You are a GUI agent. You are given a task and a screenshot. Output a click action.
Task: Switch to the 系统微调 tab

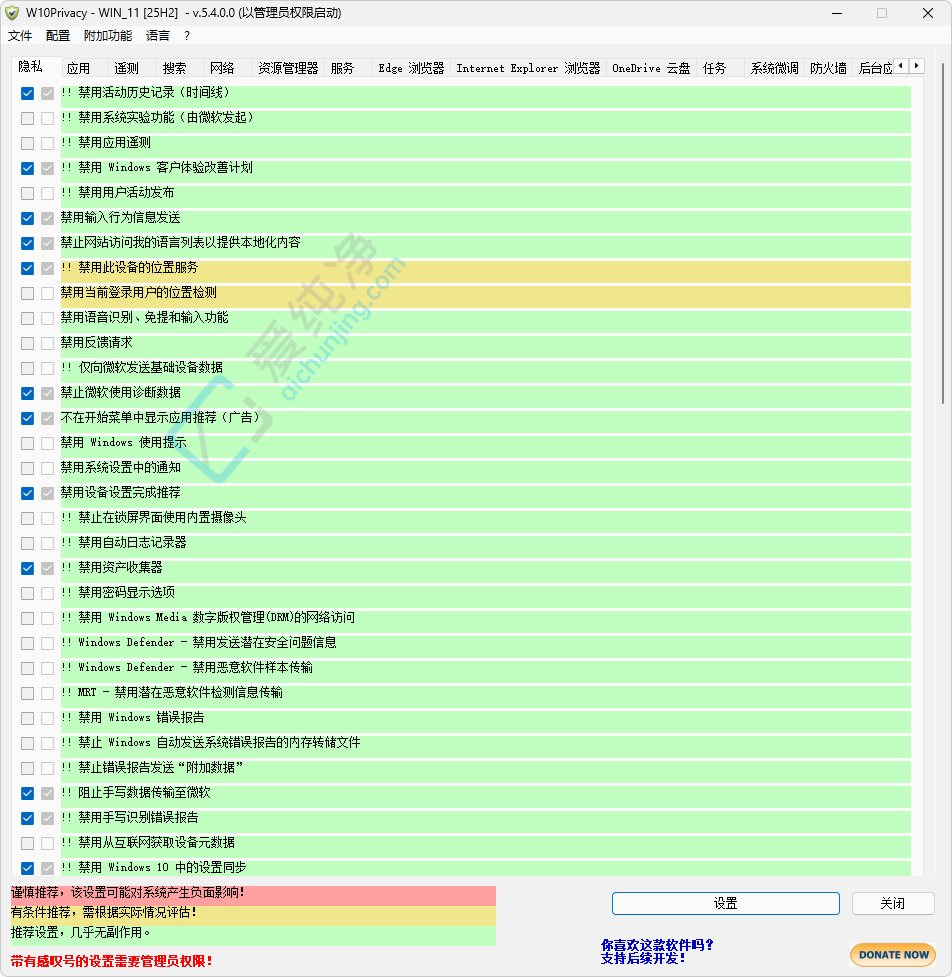tap(774, 68)
